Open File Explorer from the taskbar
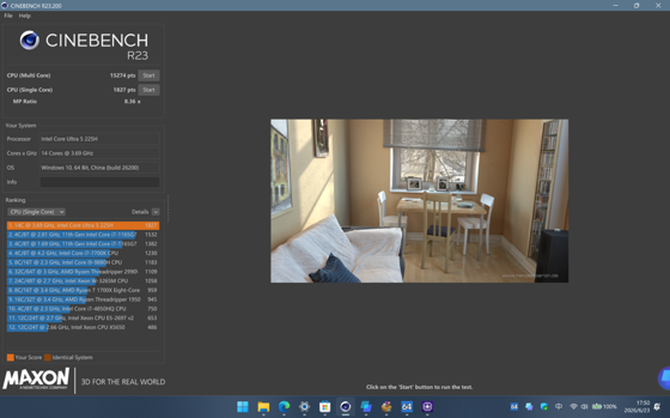Screen dimensions: 670x418 [x=264, y=406]
